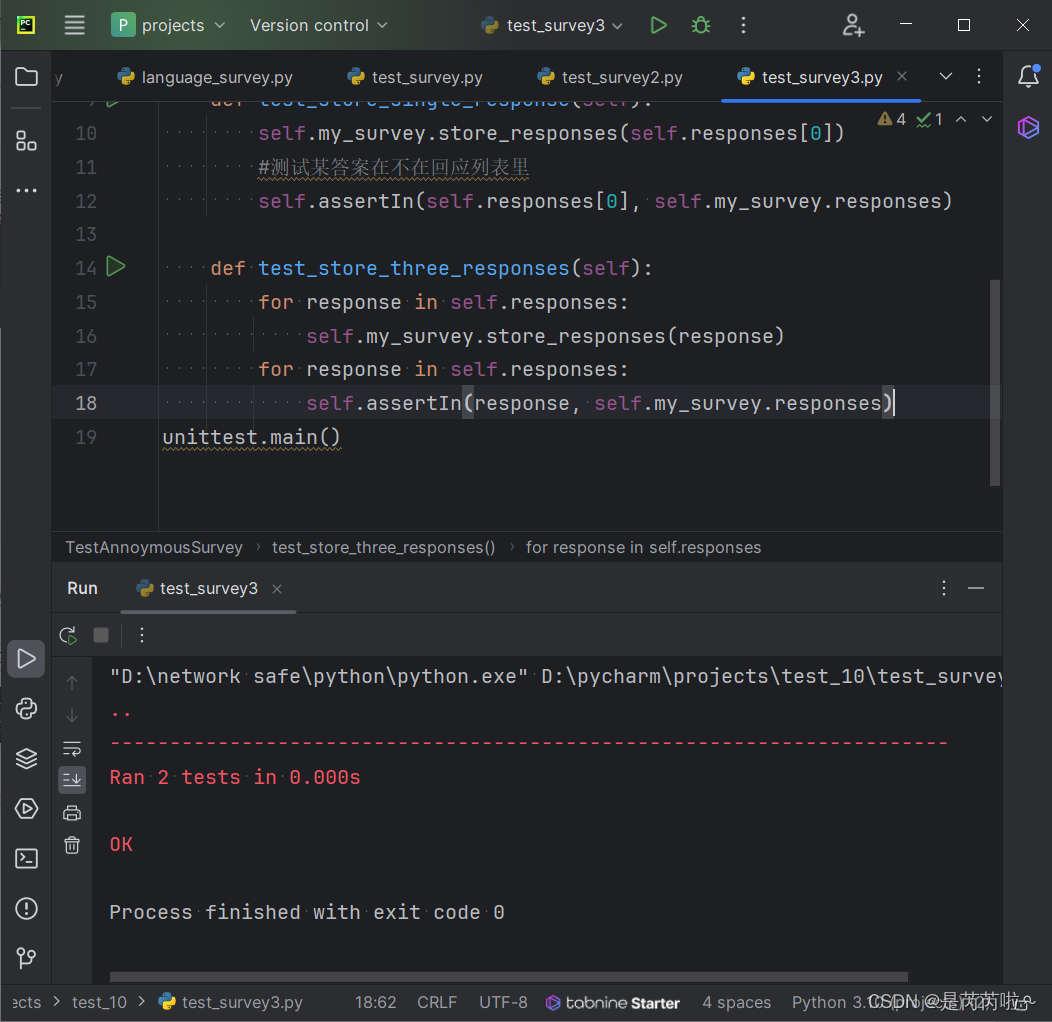Expand the projects dropdown

point(170,25)
